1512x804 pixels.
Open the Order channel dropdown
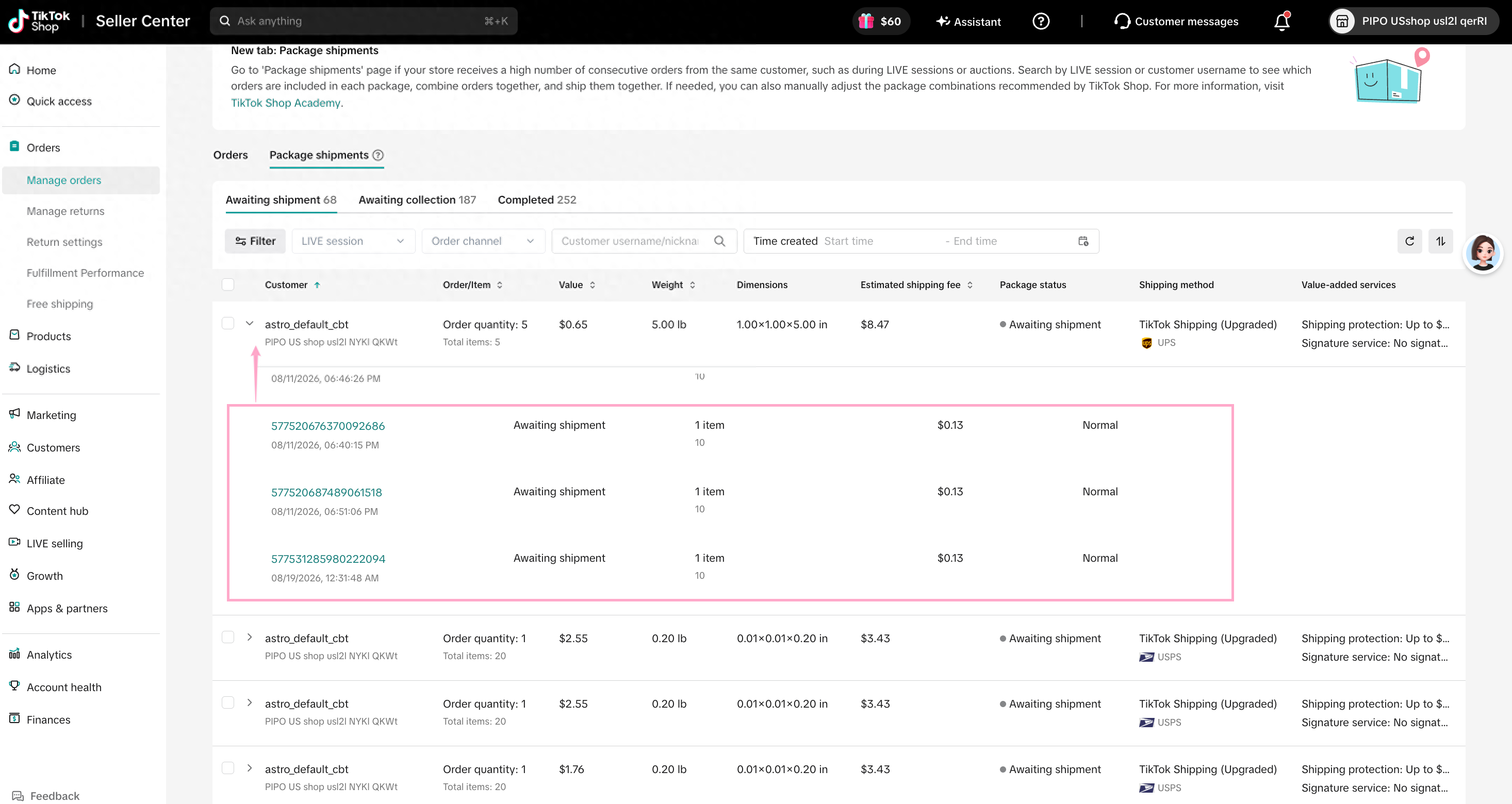coord(483,241)
